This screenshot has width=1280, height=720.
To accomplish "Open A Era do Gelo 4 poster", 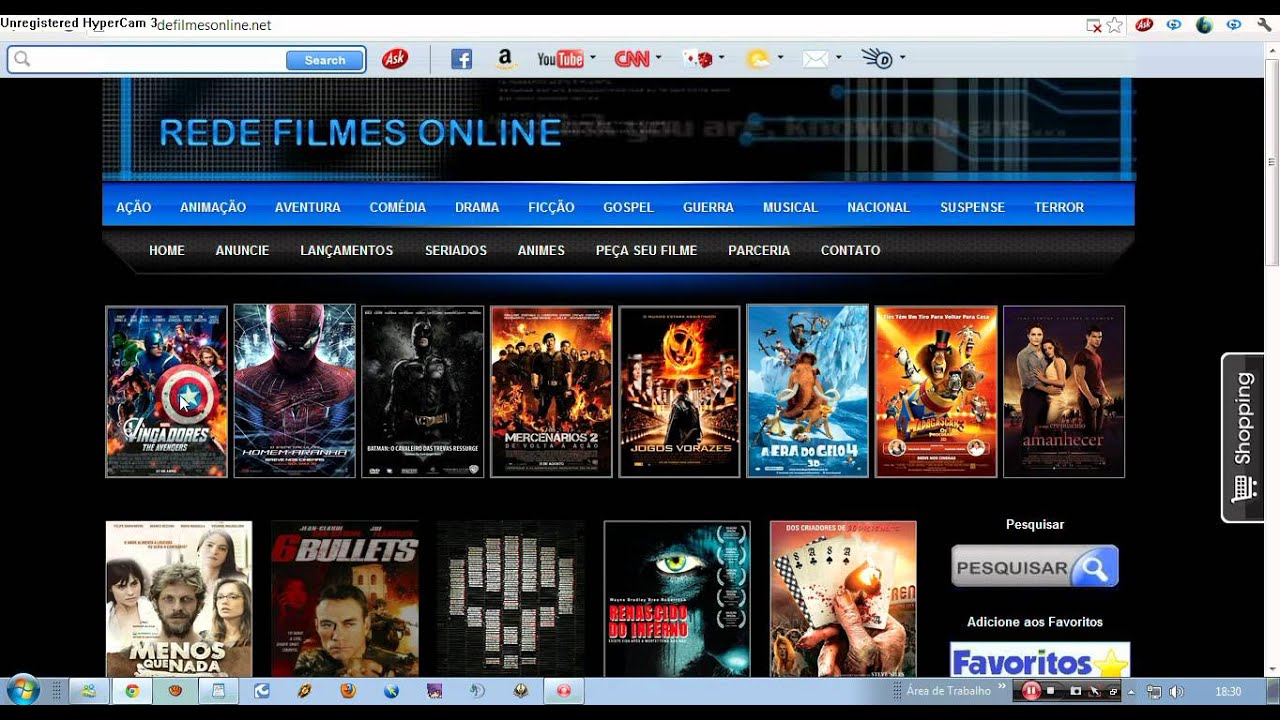I will (x=807, y=391).
